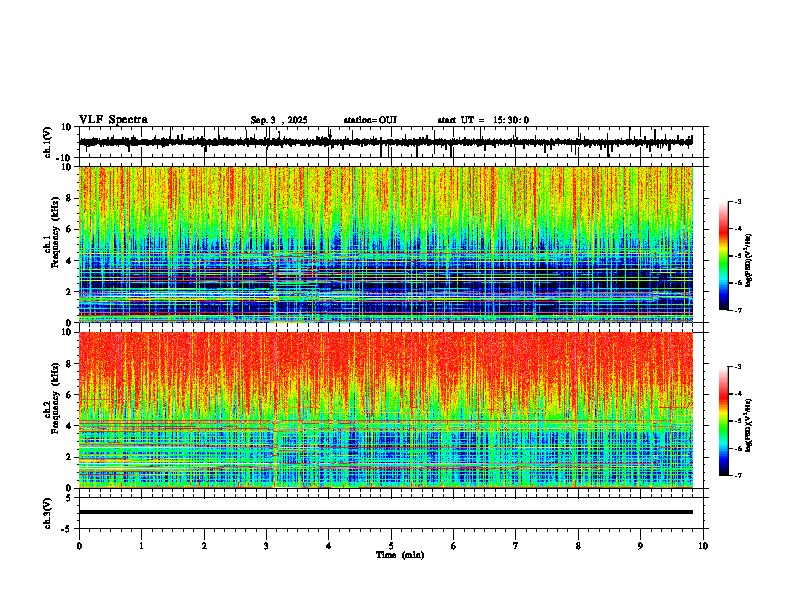Click time axis end tick label "10"
Image resolution: width=792 pixels, height=612 pixels.
[703, 546]
